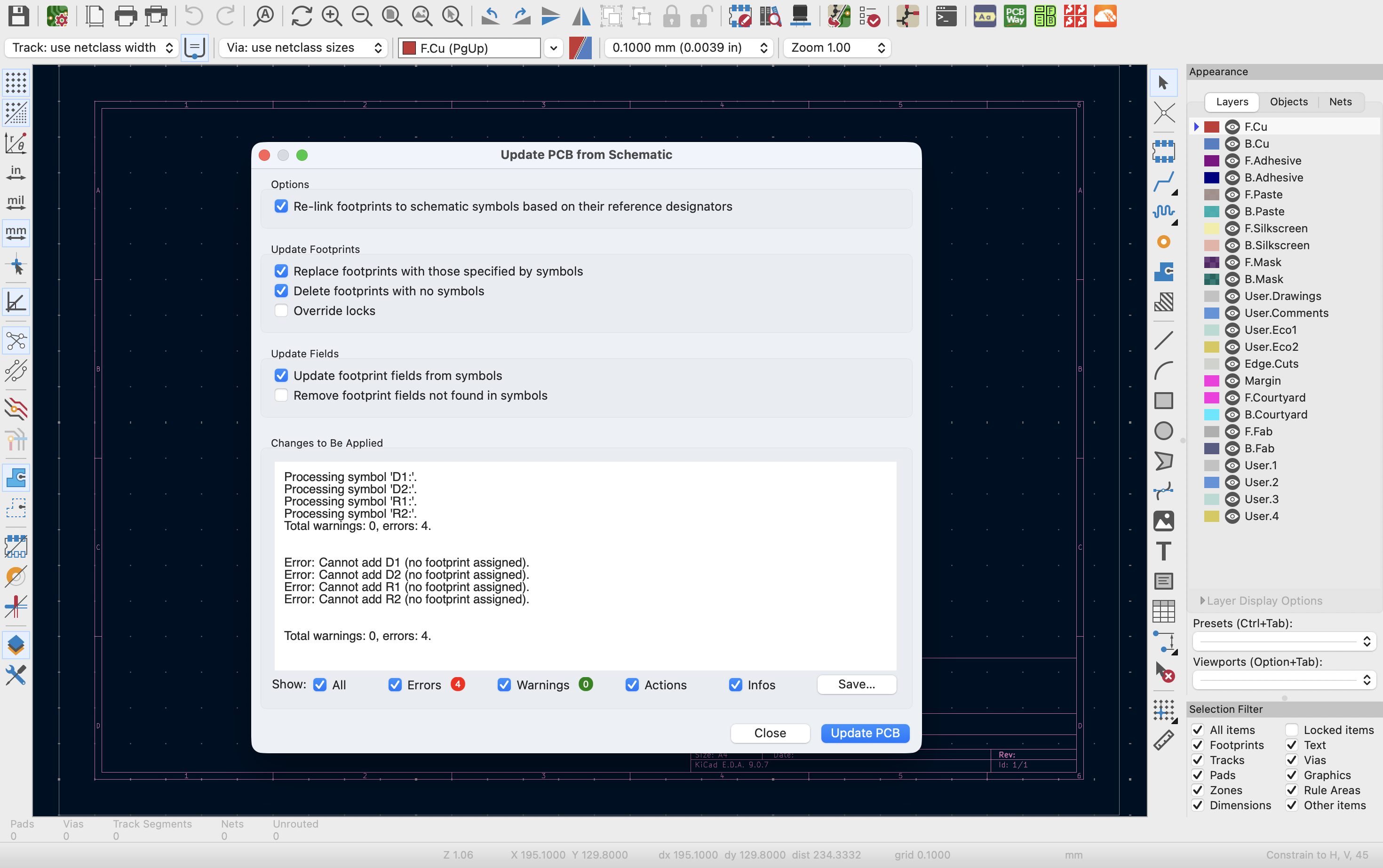The image size is (1383, 868).
Task: Activate the Draw Circle tool
Action: coord(1164,431)
